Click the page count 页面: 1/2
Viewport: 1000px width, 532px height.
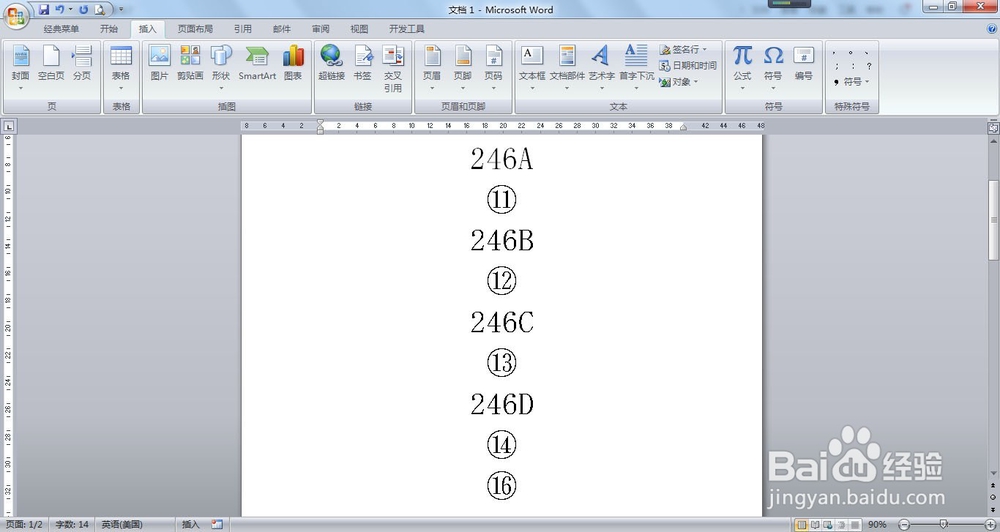point(24,524)
